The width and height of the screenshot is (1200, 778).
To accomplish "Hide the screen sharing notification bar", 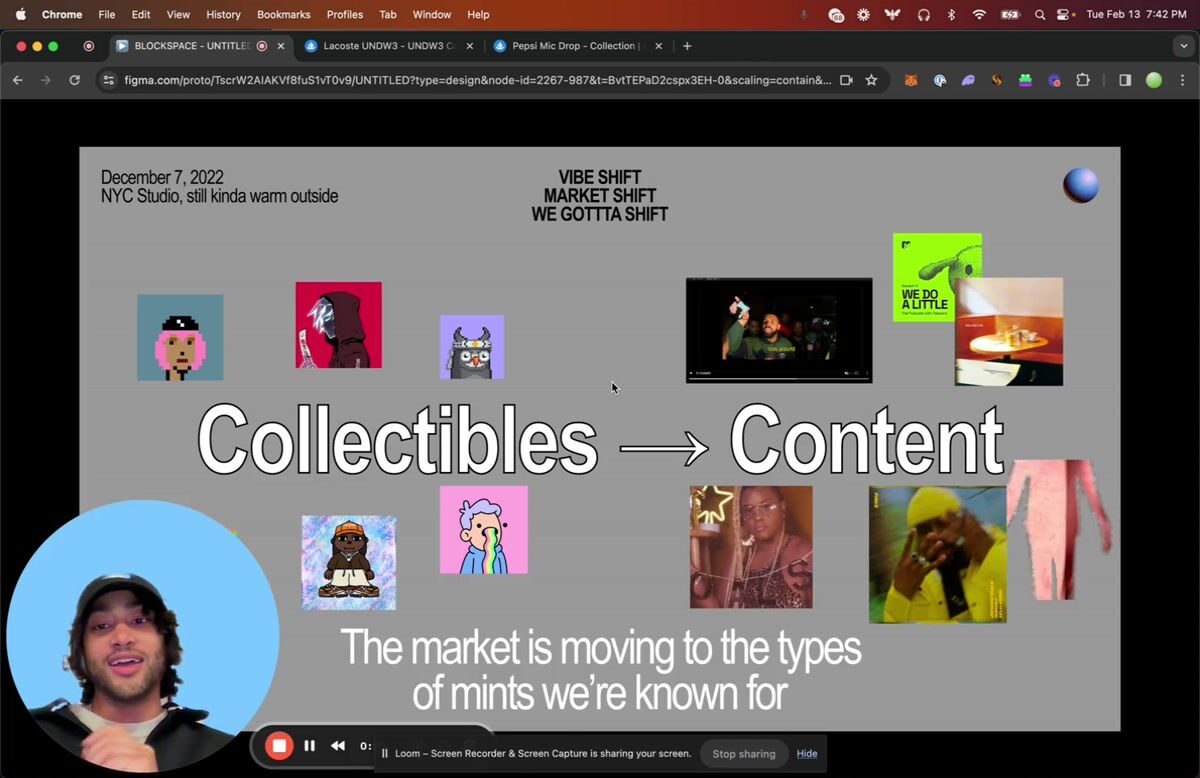I will tap(806, 754).
